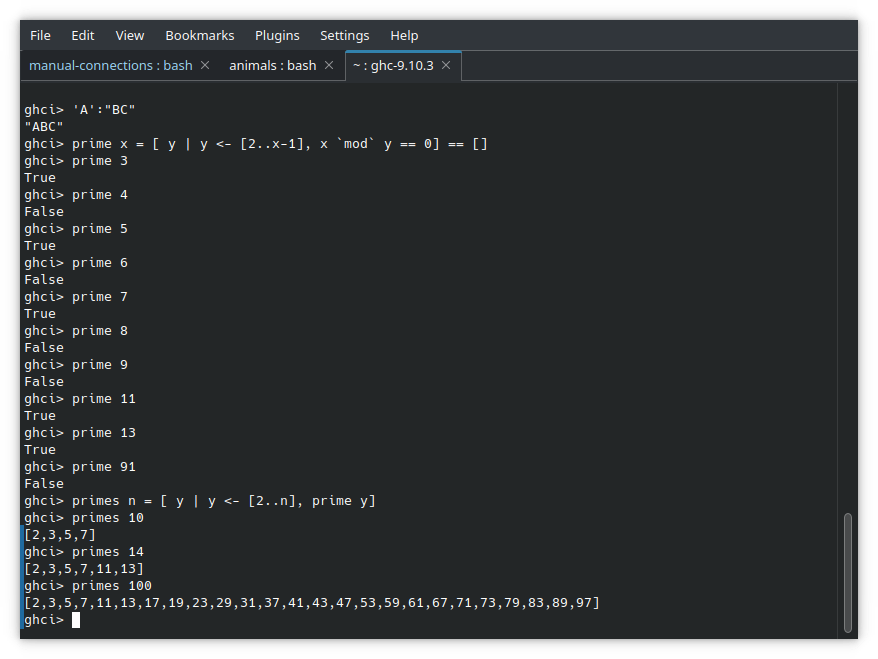Click the command 'prime 4'
878x659 pixels.
(100, 195)
